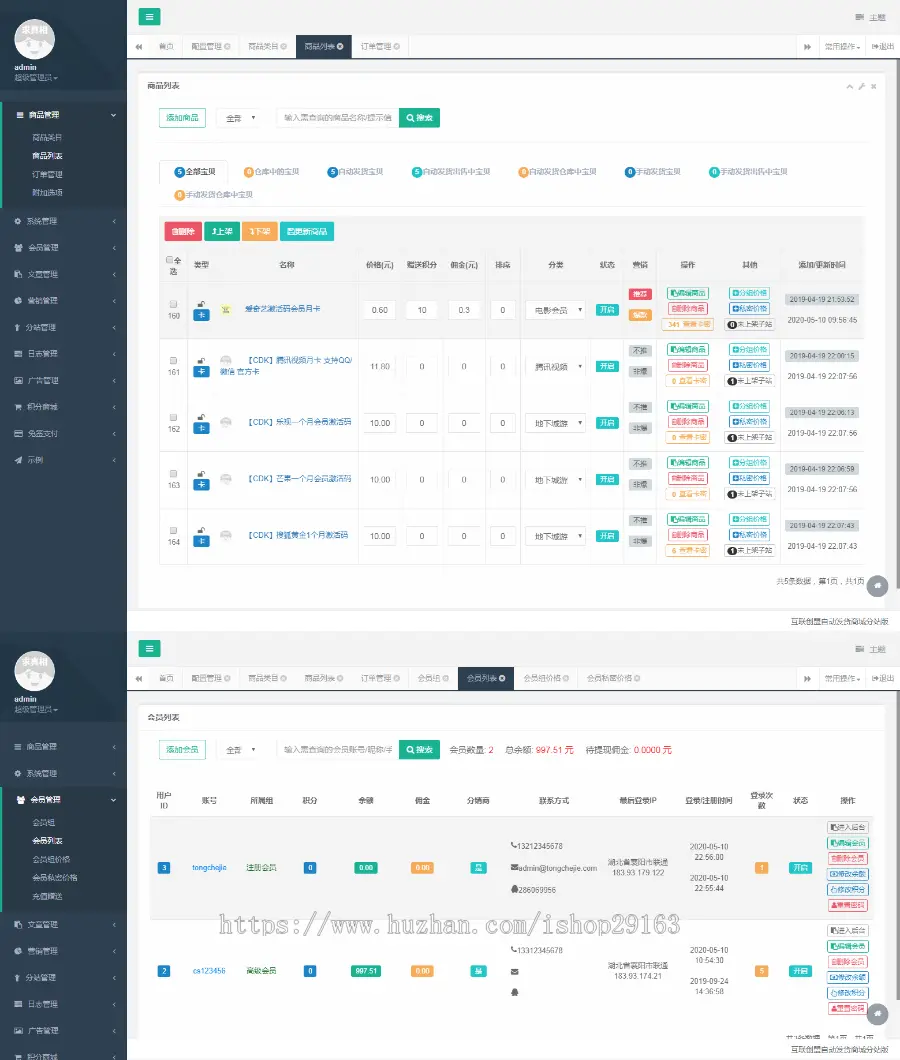Click the blue card icon for product 161
This screenshot has height=1060, width=900.
tap(202, 371)
